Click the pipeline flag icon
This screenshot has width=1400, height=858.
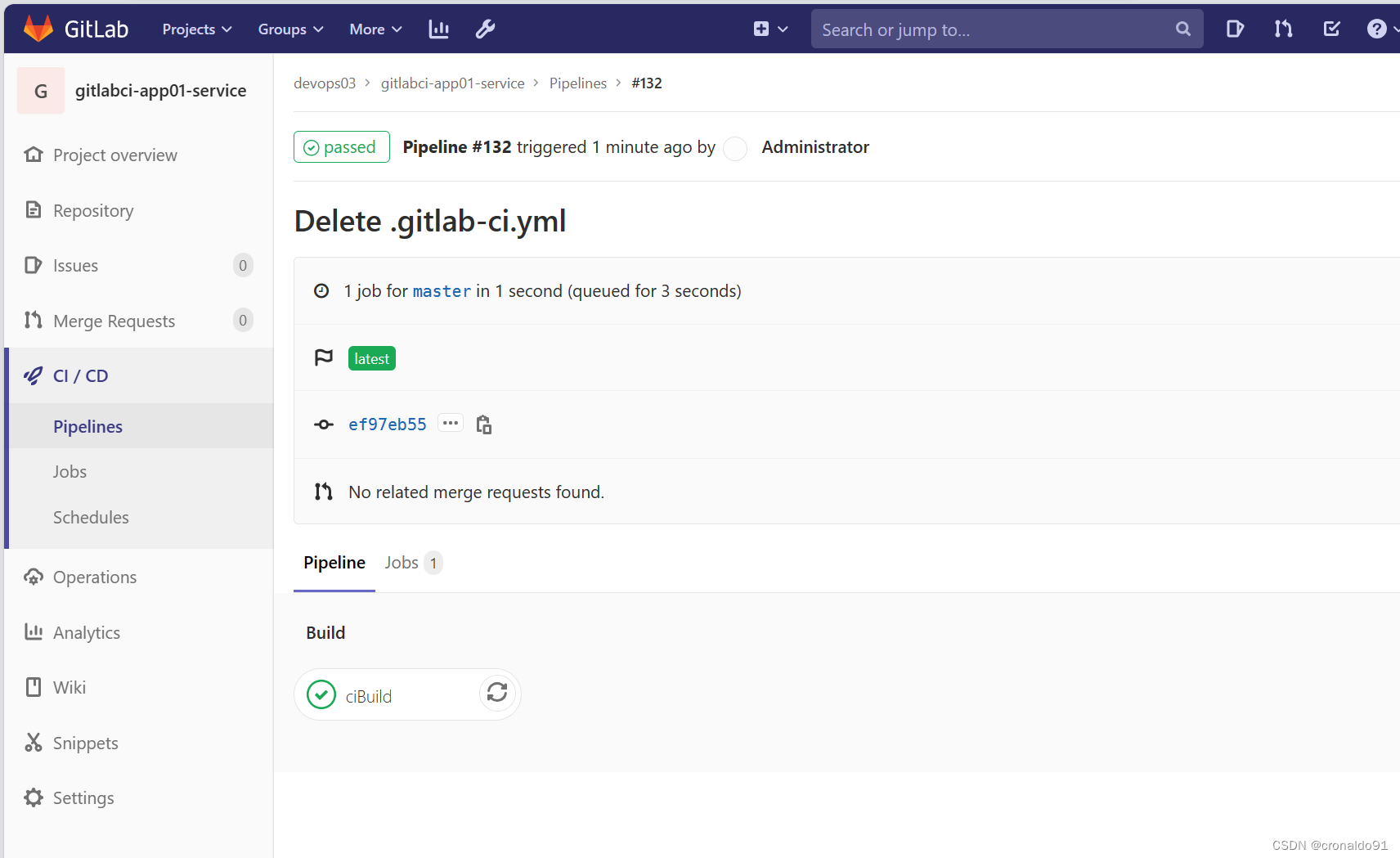click(x=324, y=357)
